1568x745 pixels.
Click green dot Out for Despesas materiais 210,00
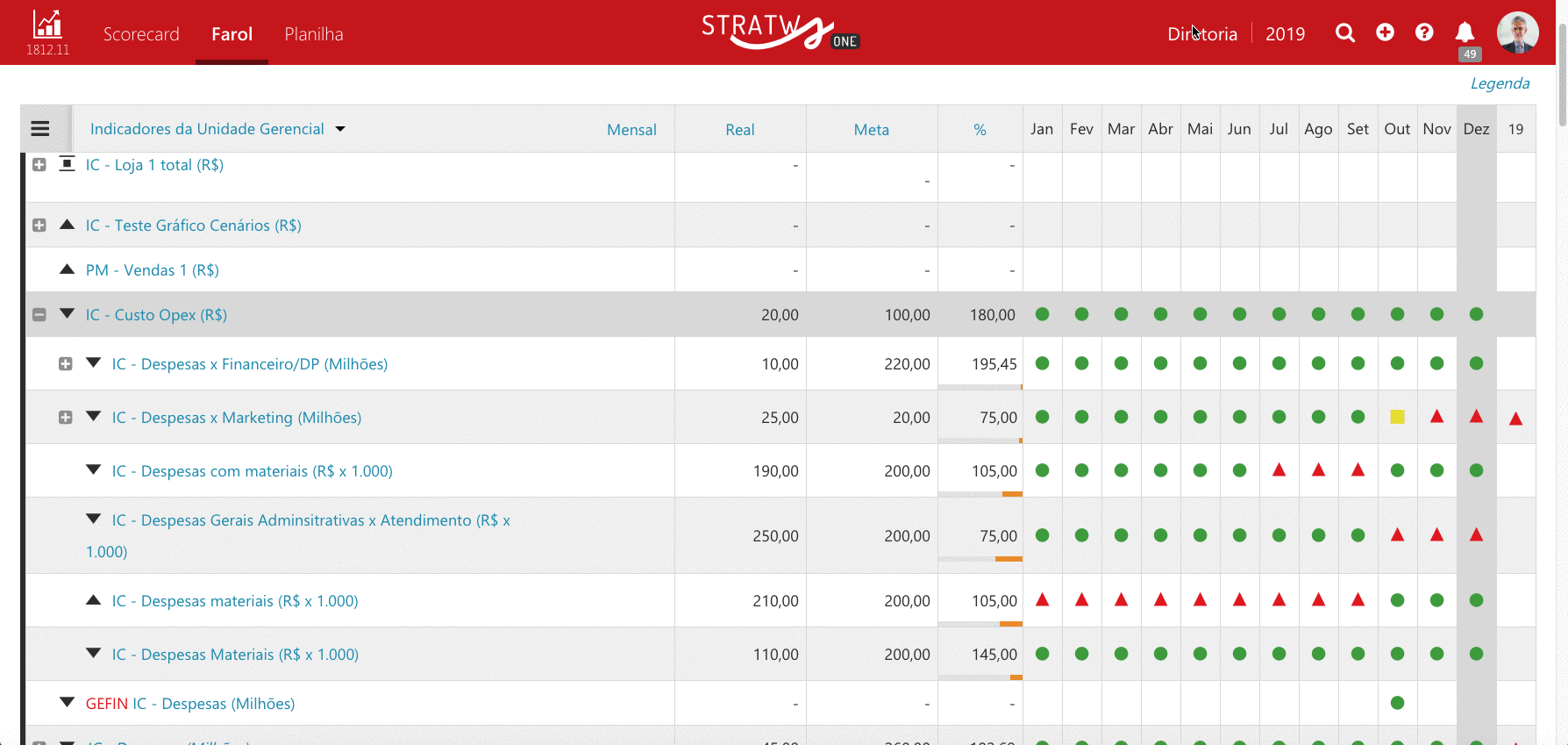tap(1397, 600)
